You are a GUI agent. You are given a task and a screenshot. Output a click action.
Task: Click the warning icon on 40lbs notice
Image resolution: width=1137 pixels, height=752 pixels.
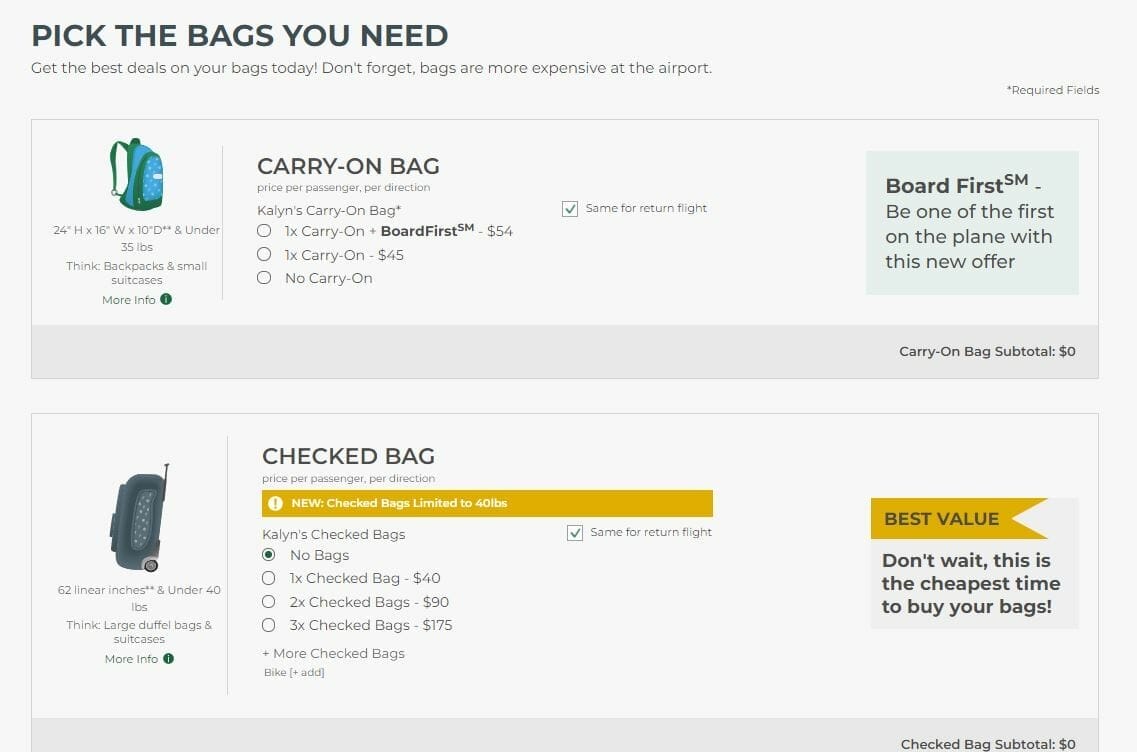click(276, 503)
